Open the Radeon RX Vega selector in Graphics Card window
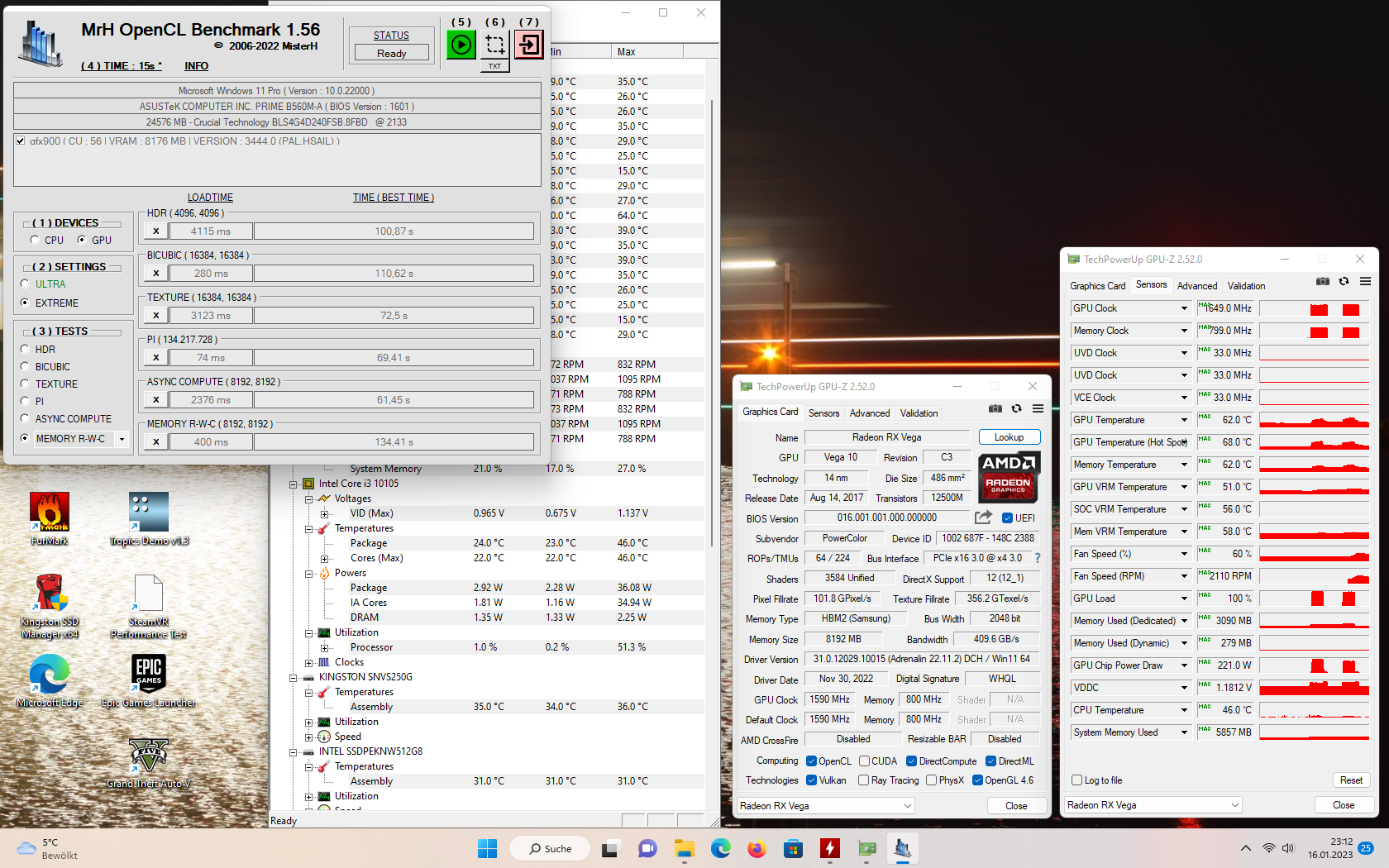Screen dimensions: 1389x868 point(826,806)
